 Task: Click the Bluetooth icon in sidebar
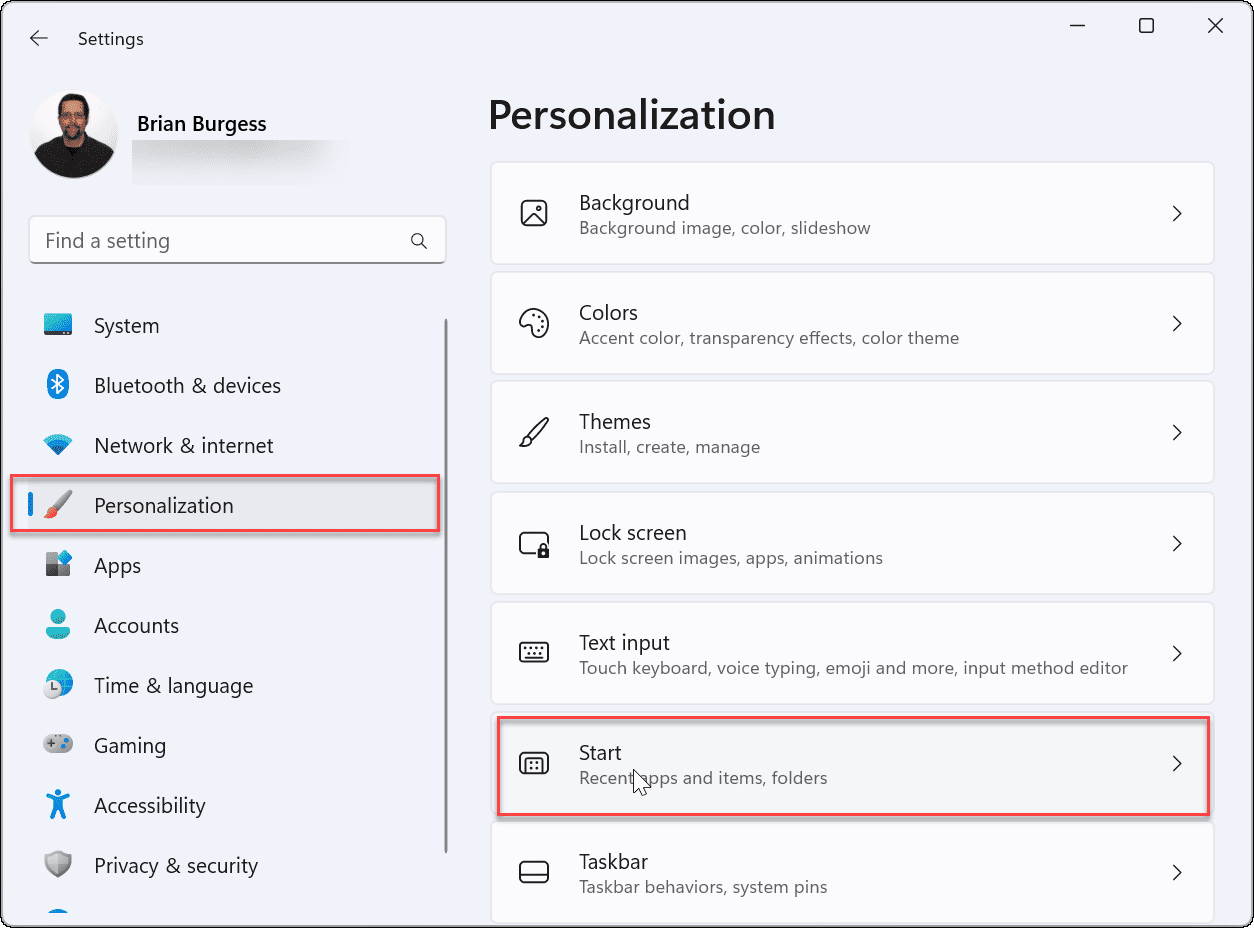tap(58, 385)
